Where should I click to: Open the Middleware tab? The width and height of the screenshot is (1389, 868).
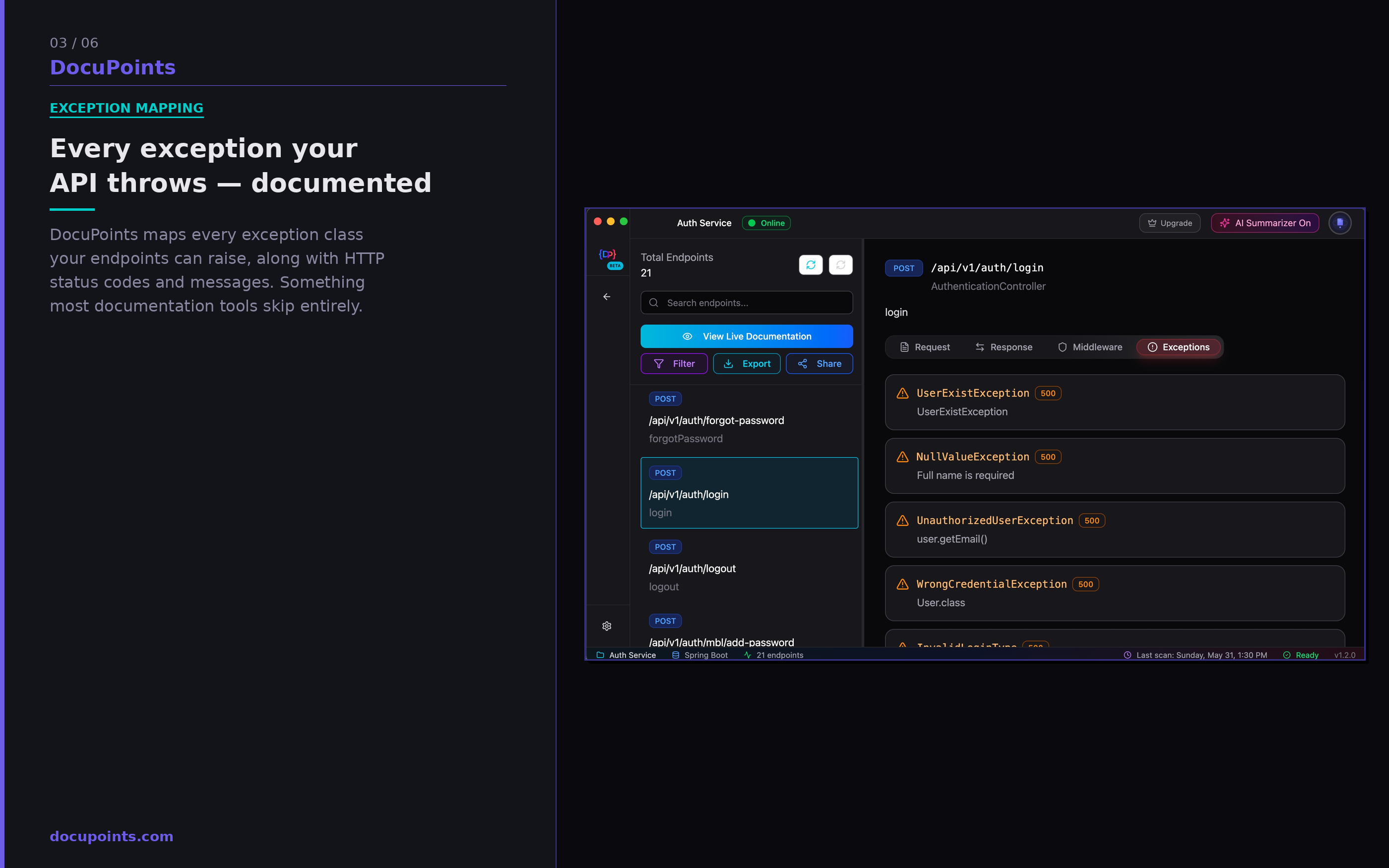1089,347
